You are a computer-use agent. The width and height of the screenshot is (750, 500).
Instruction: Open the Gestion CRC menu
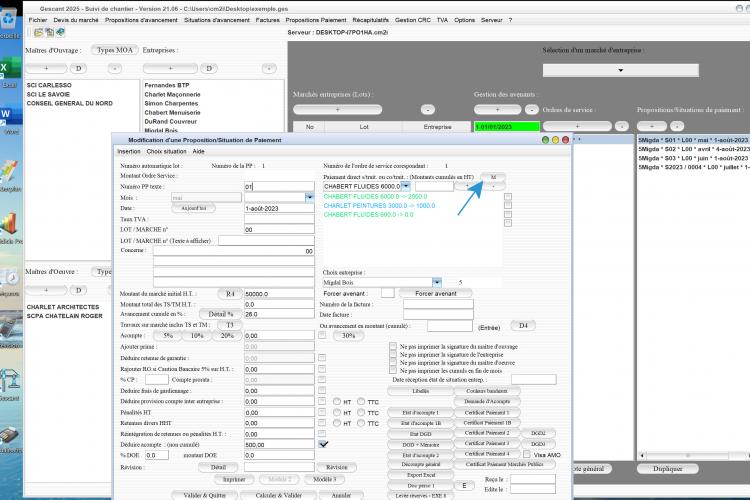[412, 20]
